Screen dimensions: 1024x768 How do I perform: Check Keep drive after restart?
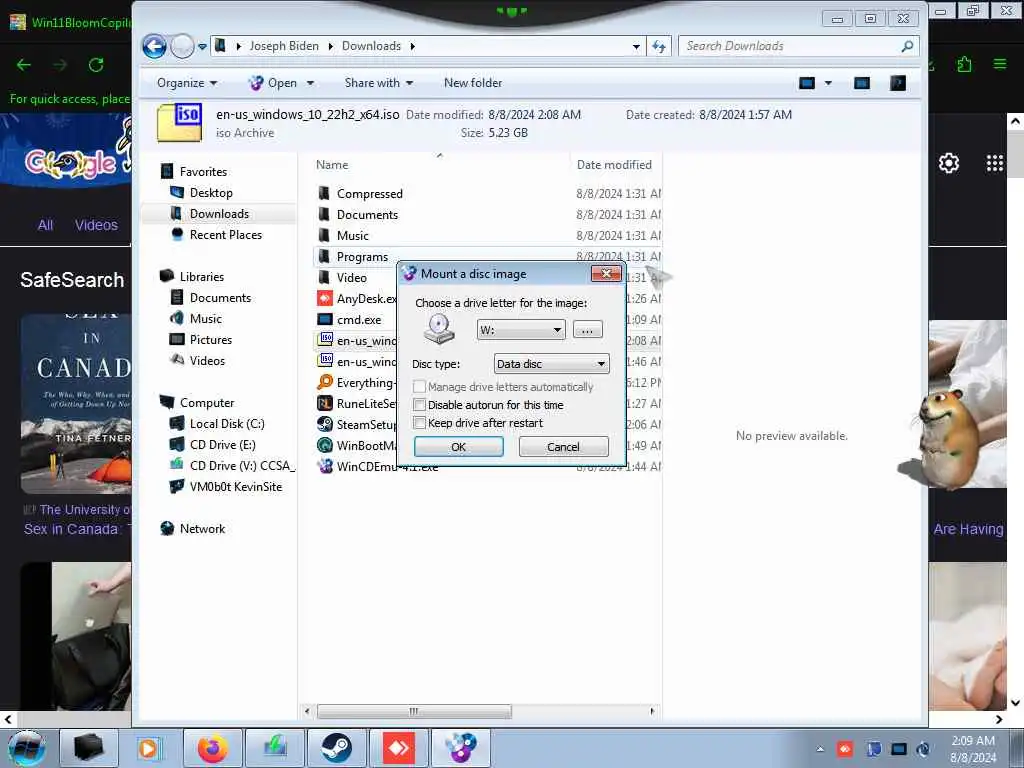pyautogui.click(x=419, y=423)
